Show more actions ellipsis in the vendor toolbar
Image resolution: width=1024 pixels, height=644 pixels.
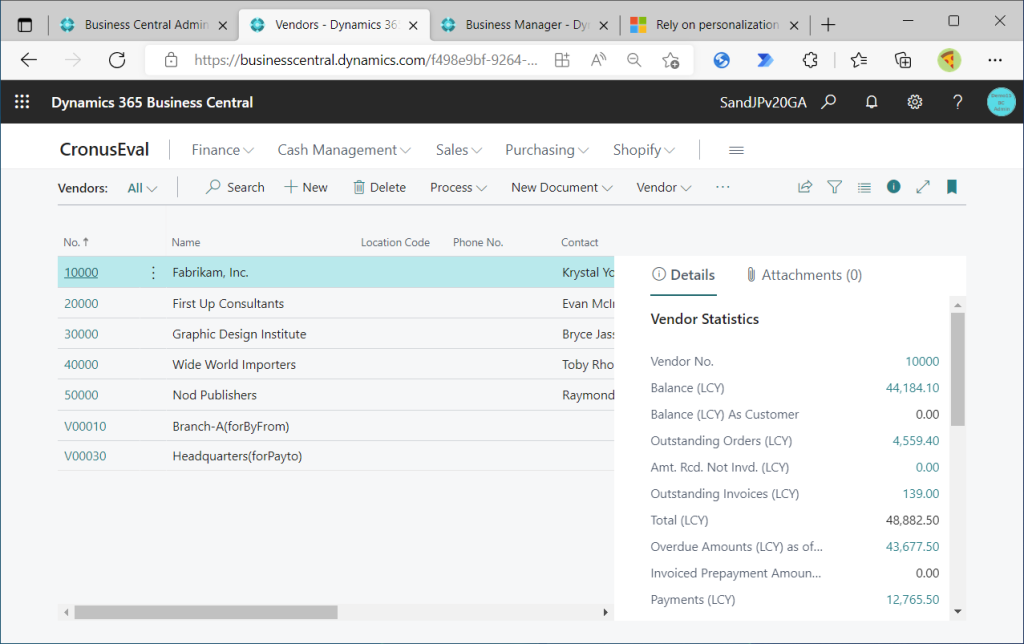[x=722, y=187]
